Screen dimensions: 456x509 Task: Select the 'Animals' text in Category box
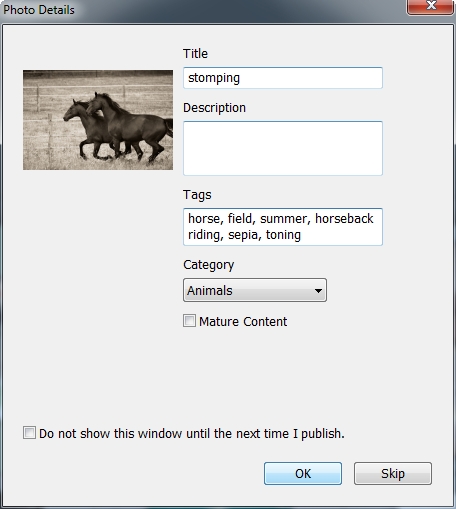click(x=210, y=291)
